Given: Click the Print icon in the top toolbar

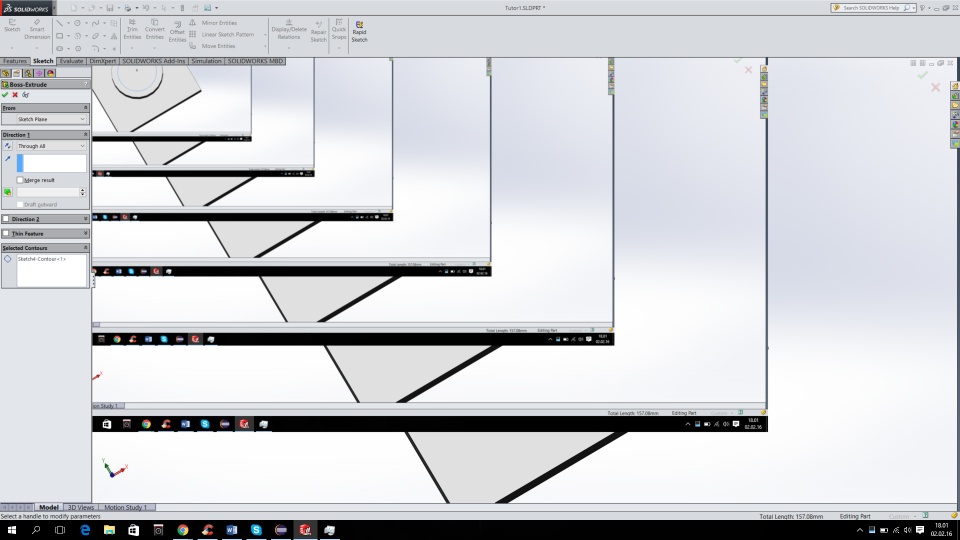Looking at the screenshot, I should pyautogui.click(x=127, y=8).
